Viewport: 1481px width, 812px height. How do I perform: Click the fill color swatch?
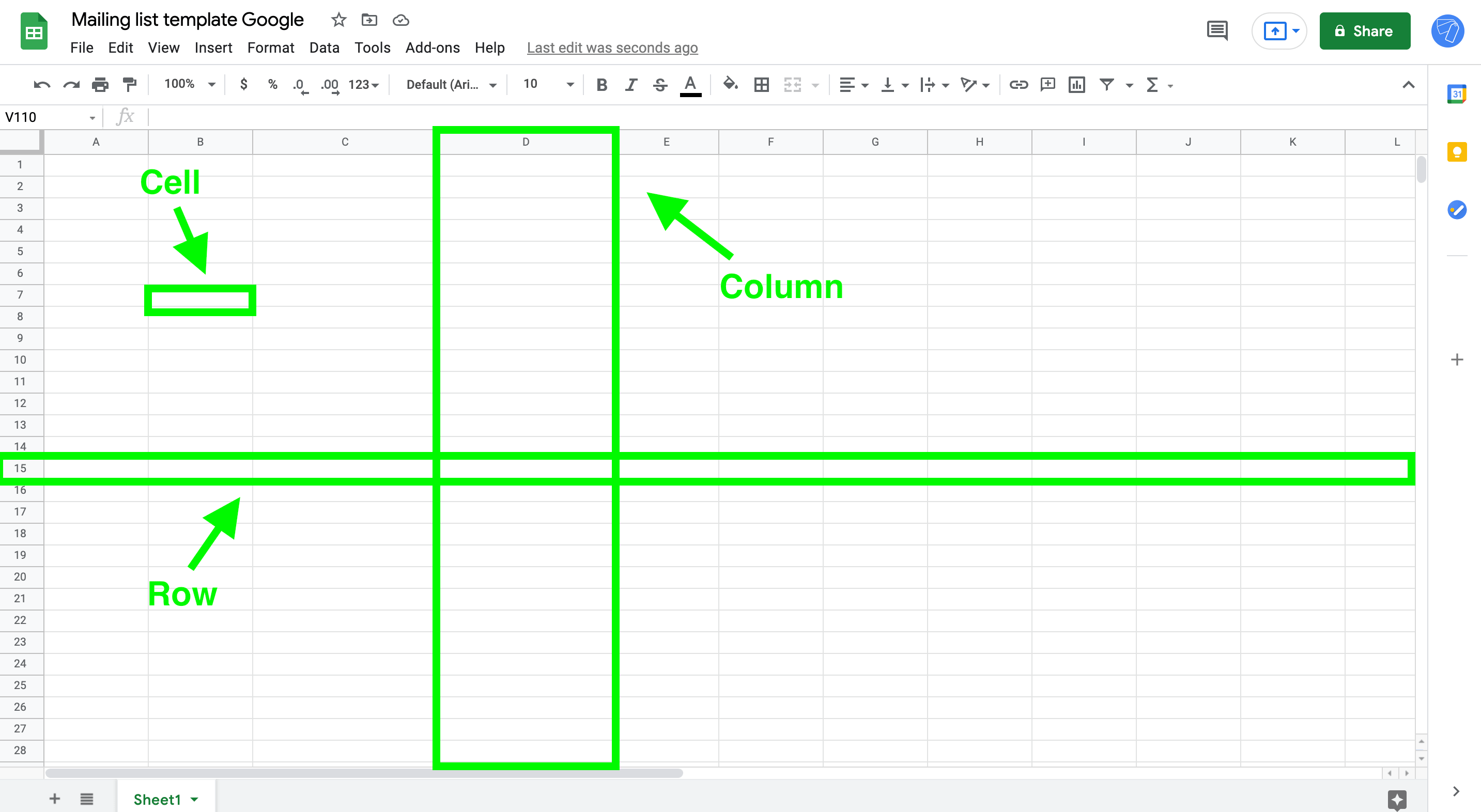coord(730,84)
